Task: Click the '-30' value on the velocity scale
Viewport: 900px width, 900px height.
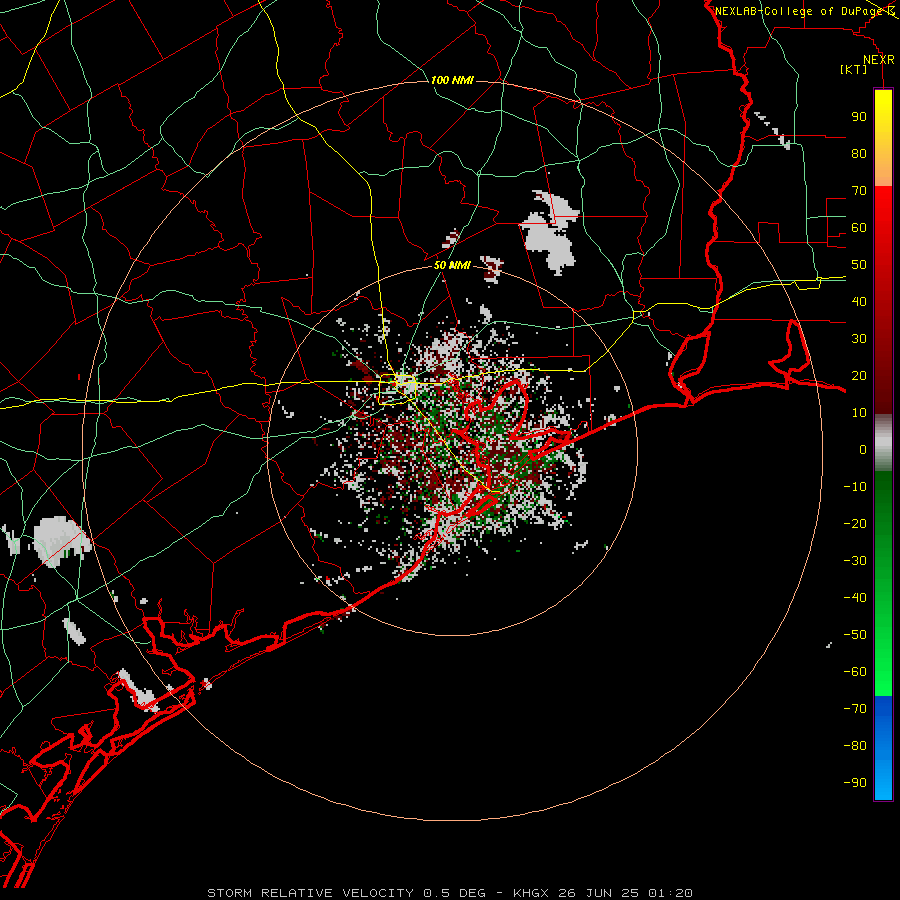Action: tap(855, 561)
